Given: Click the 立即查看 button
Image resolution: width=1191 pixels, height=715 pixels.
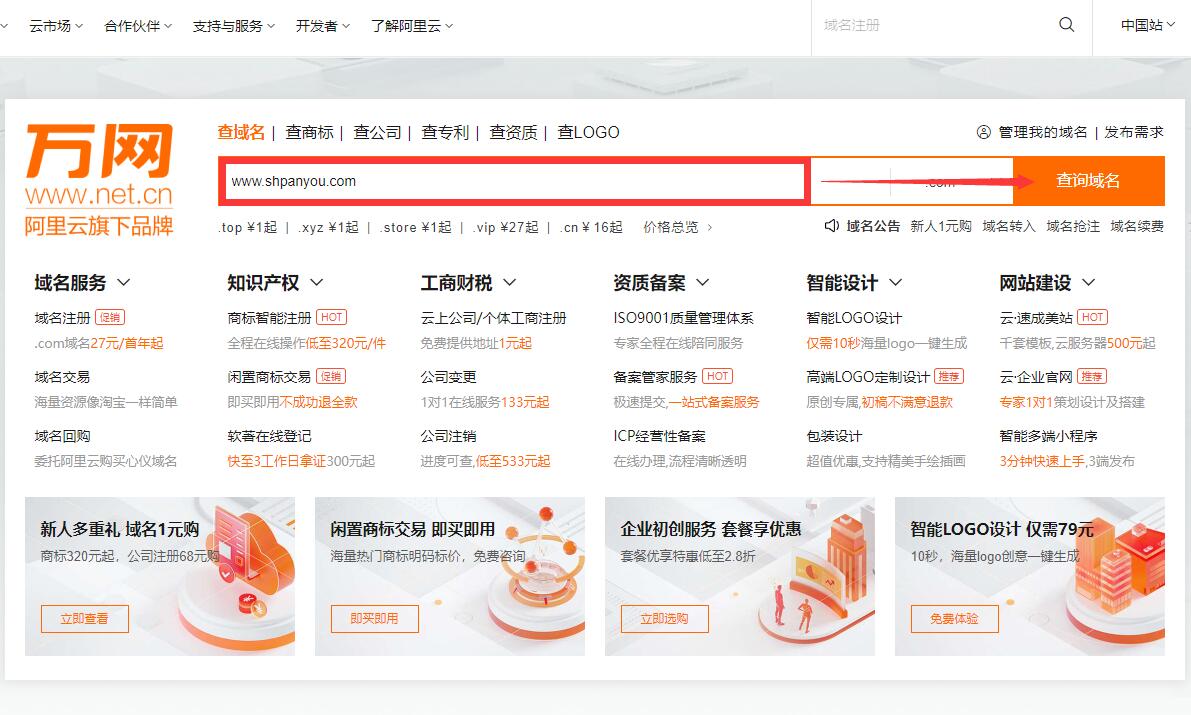Looking at the screenshot, I should pyautogui.click(x=84, y=619).
